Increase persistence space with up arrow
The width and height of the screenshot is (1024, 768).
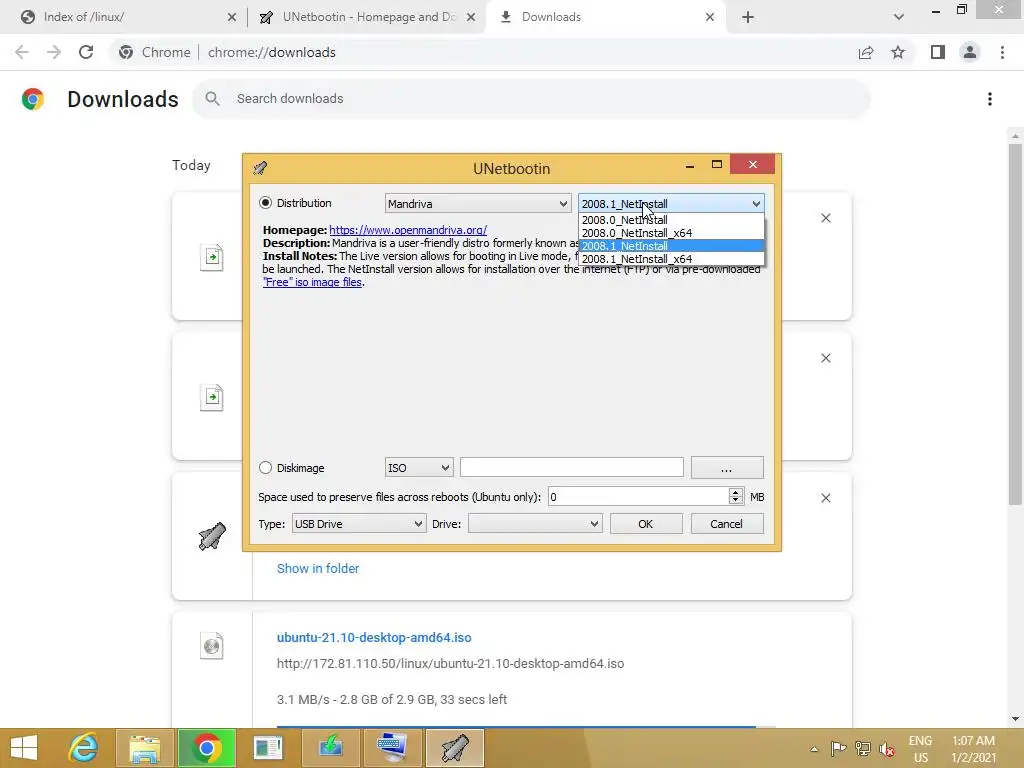pos(736,492)
